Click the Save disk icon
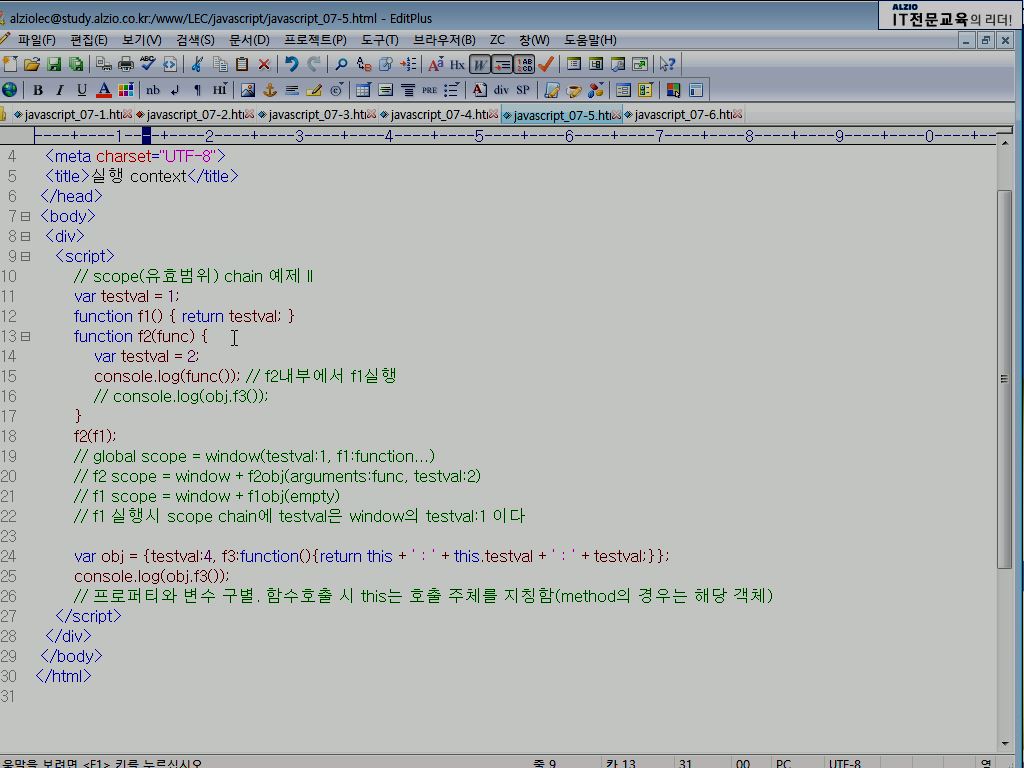The height and width of the screenshot is (768, 1024). click(x=54, y=64)
